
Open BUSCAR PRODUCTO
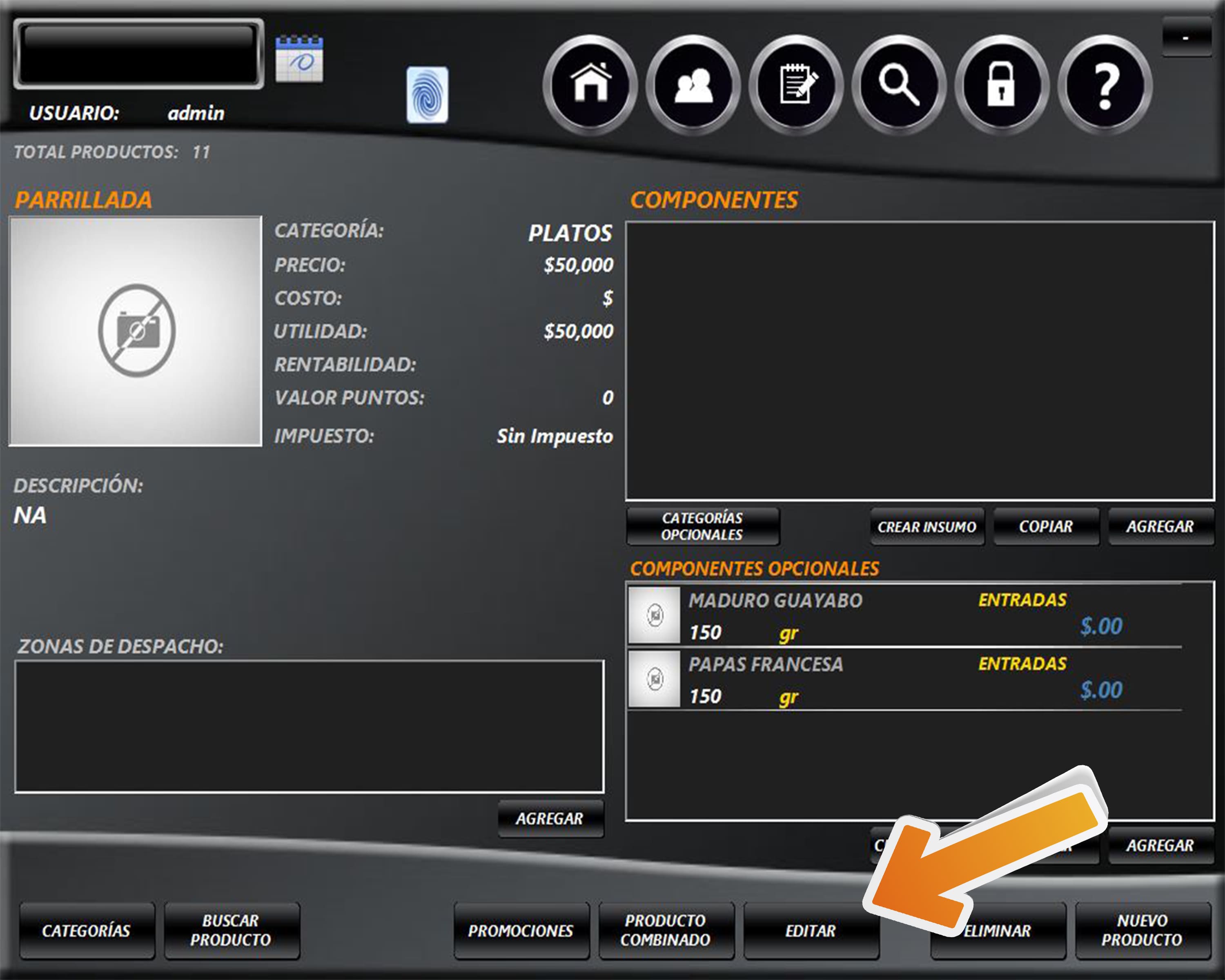[231, 931]
